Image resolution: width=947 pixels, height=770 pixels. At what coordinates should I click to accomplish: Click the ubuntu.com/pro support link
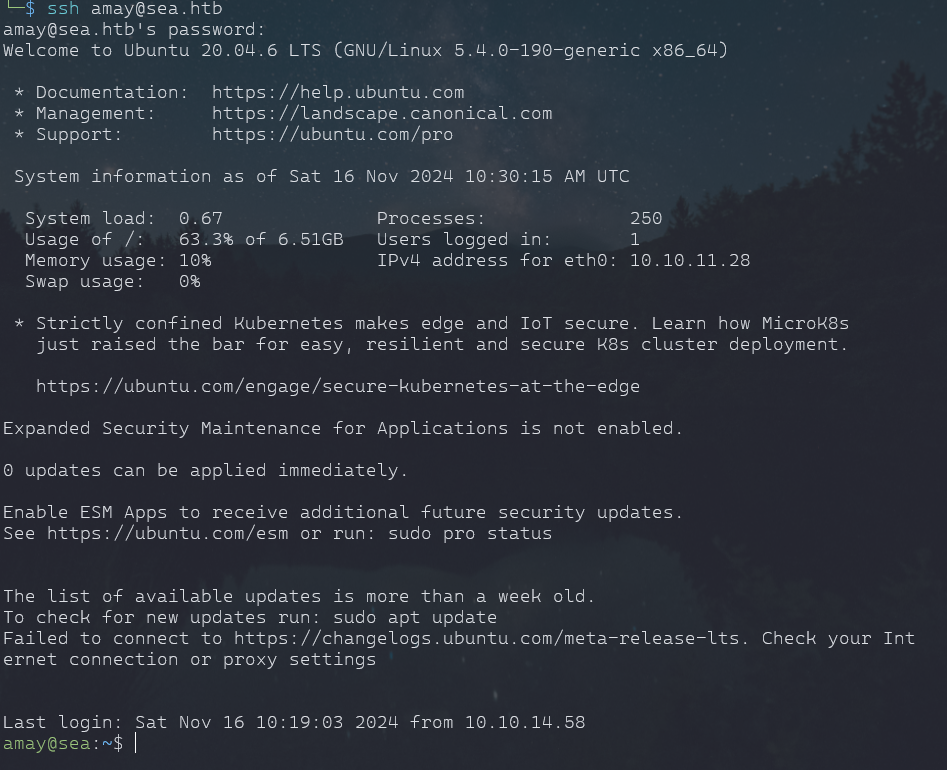coord(332,134)
